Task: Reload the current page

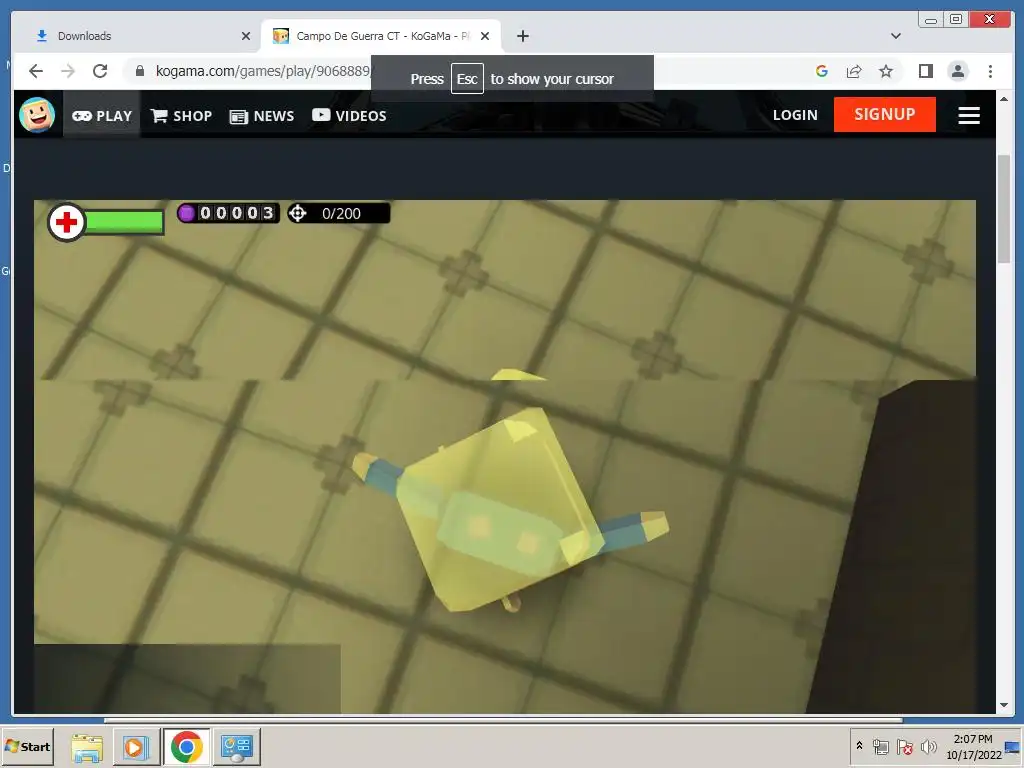Action: tap(100, 71)
